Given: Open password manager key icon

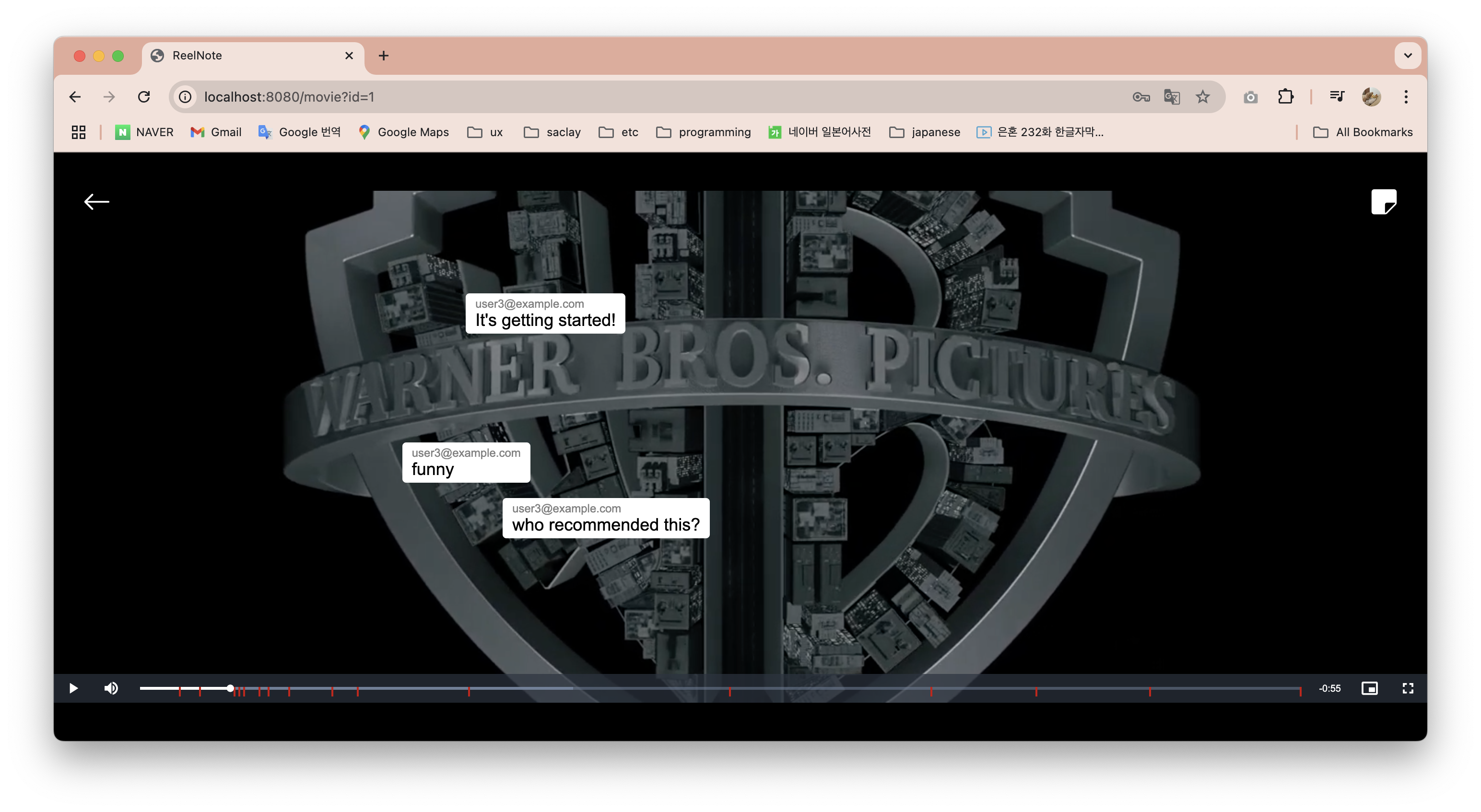Looking at the screenshot, I should click(x=1140, y=96).
